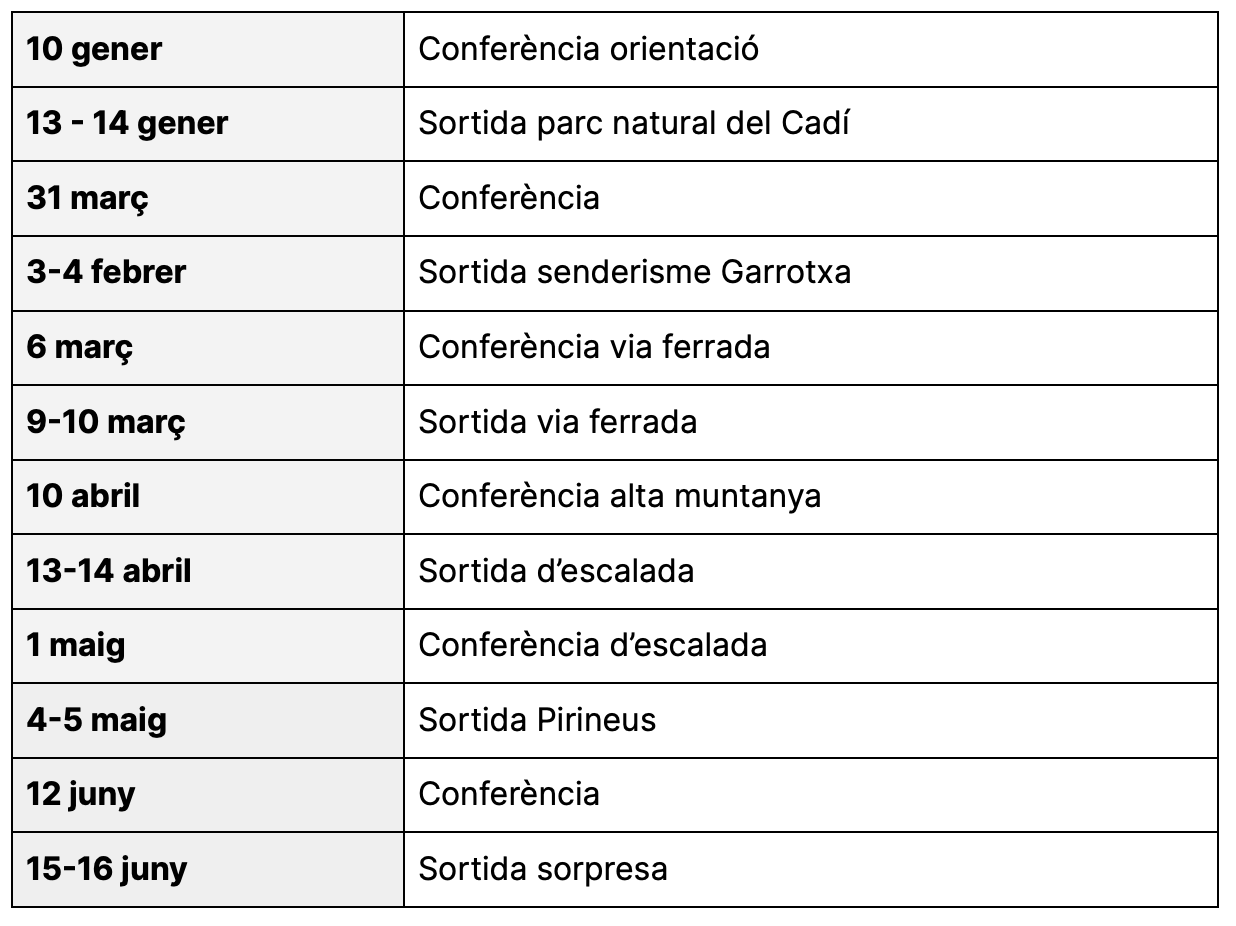Screen dimensions: 1236x926
Task: Select "Conferència via ferrada" cell
Action: (811, 347)
